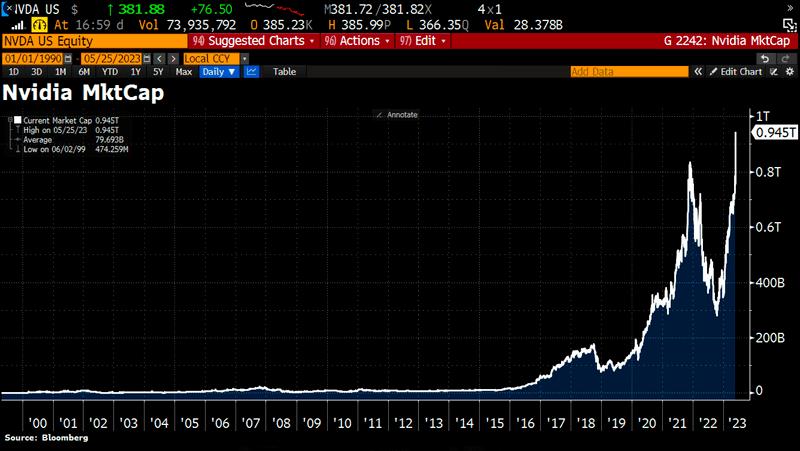Click the high price 385.99
800x451 pixels.
click(362, 25)
